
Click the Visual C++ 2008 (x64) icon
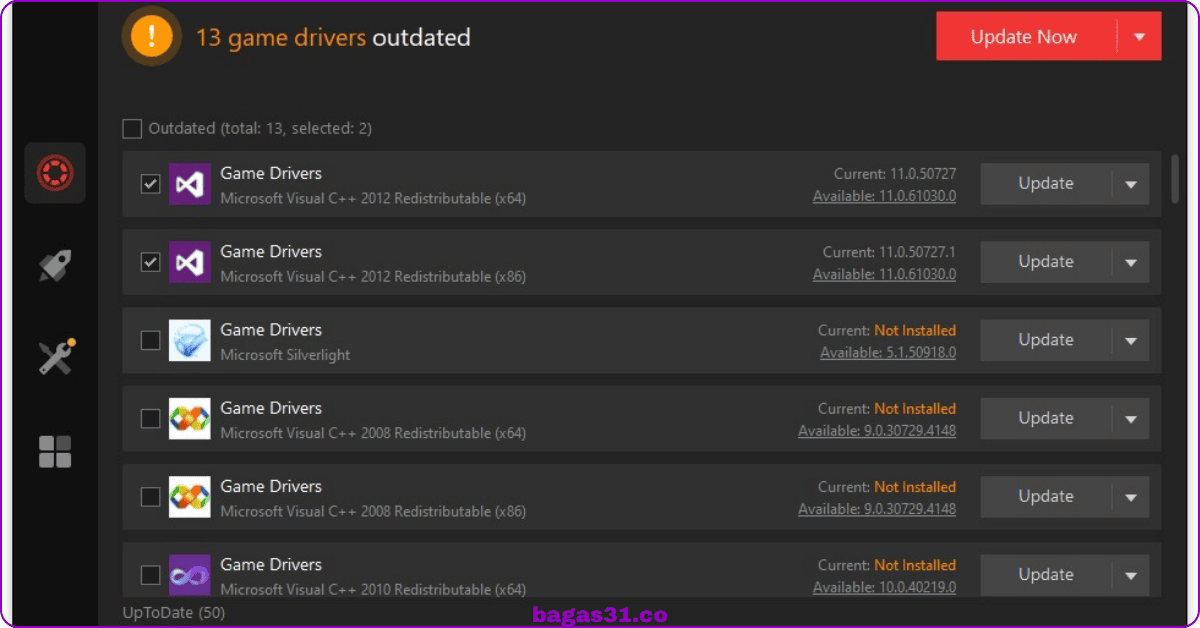point(190,418)
